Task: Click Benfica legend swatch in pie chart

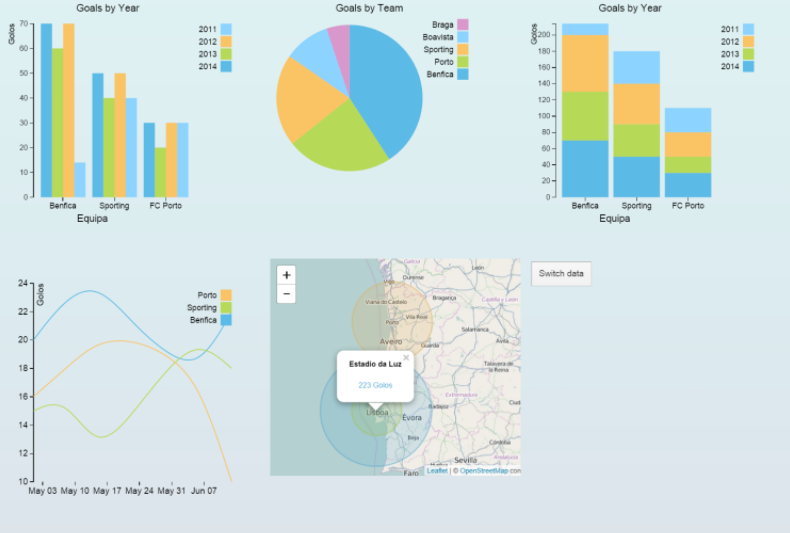Action: [x=463, y=74]
